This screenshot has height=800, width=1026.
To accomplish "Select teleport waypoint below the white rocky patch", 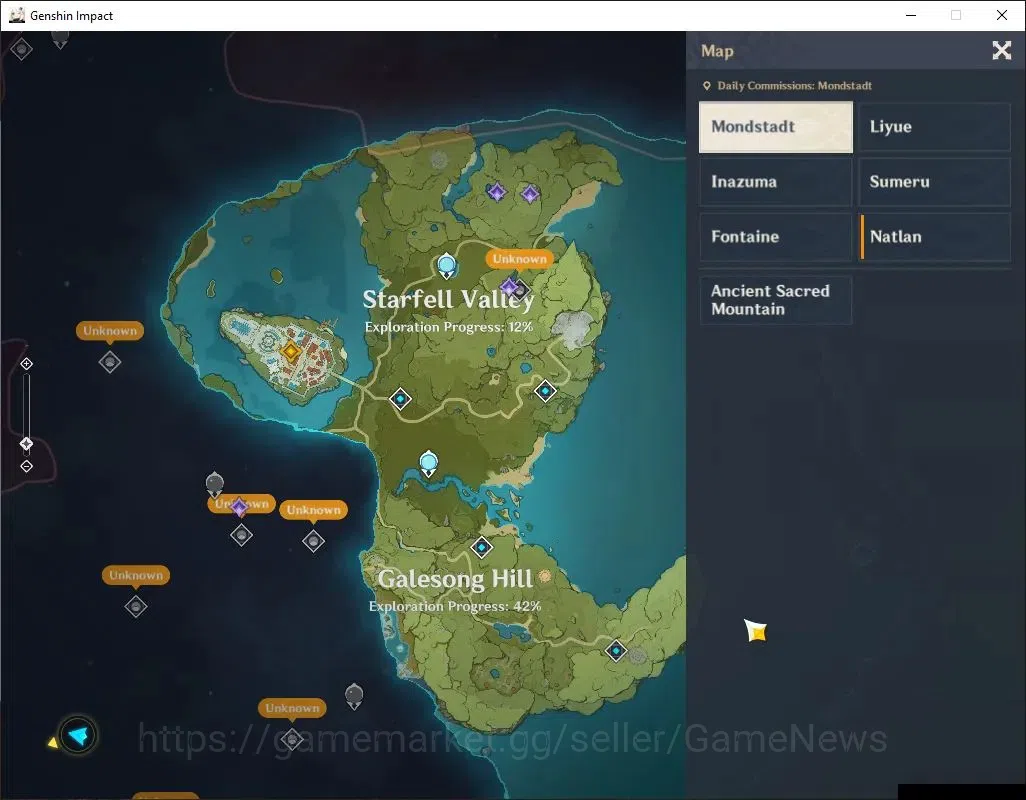I will pyautogui.click(x=545, y=391).
